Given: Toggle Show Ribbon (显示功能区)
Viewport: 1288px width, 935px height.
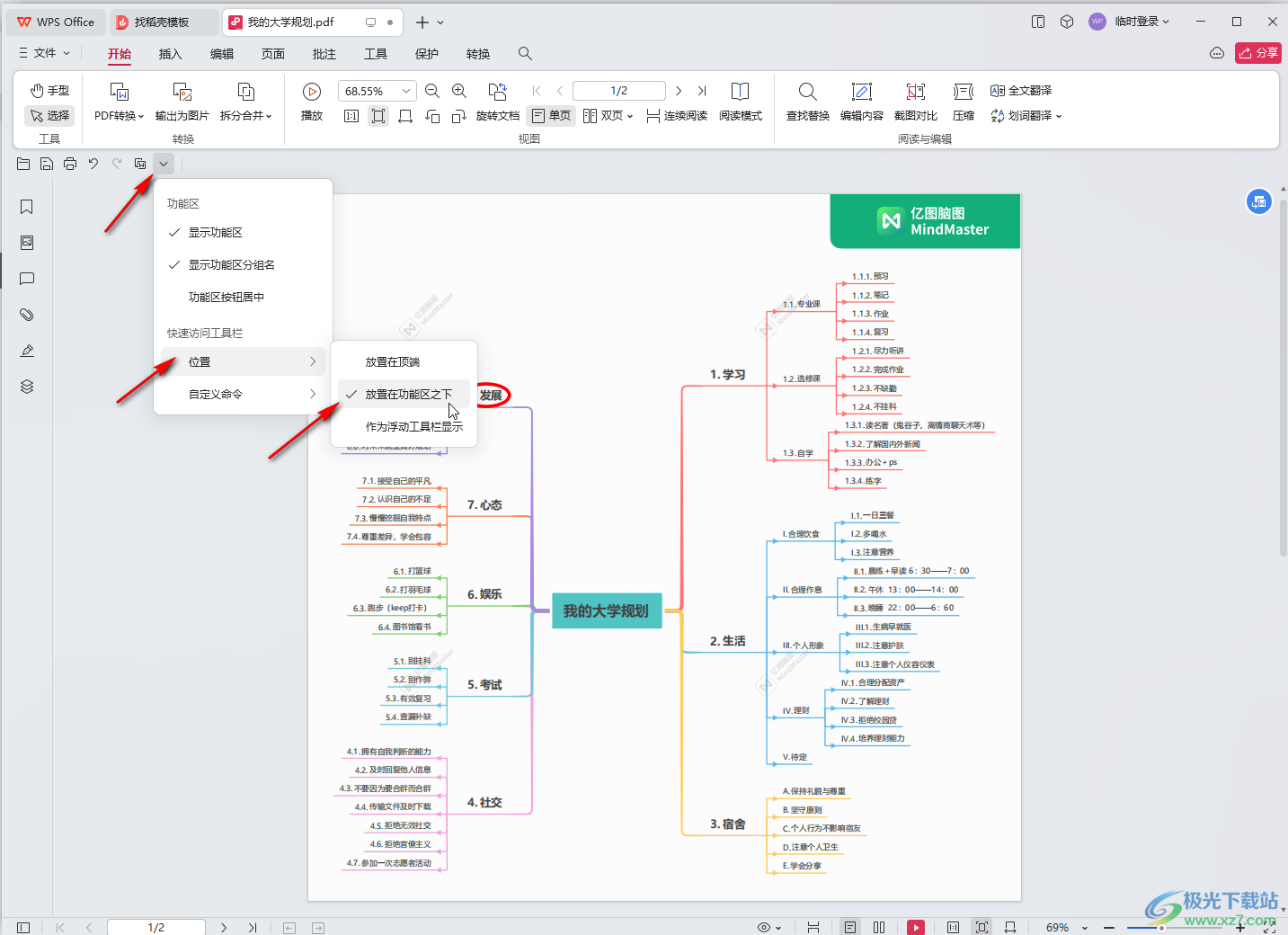Looking at the screenshot, I should point(243,232).
